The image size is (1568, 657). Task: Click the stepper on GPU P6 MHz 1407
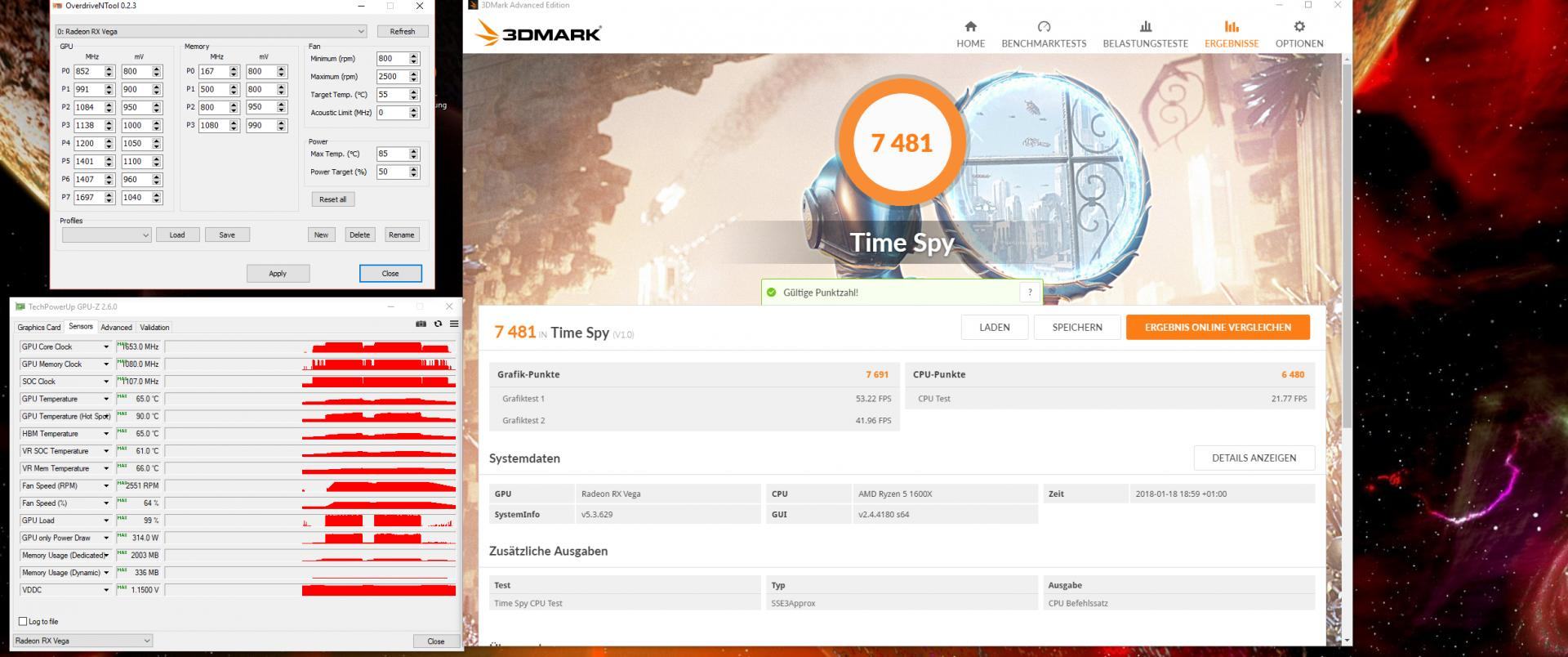coord(109,179)
